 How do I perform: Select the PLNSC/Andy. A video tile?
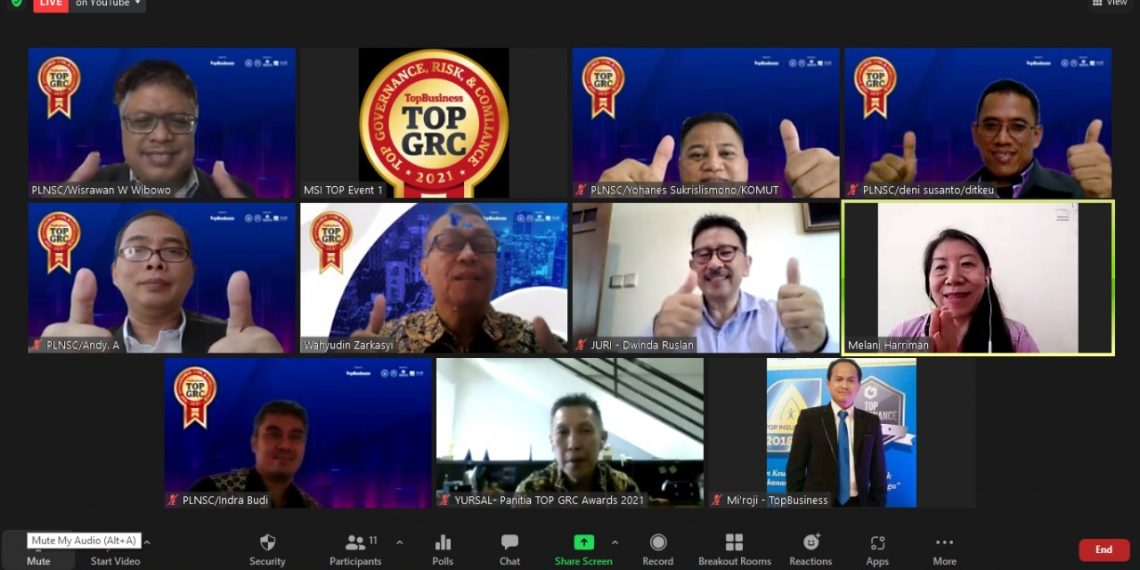[x=162, y=278]
